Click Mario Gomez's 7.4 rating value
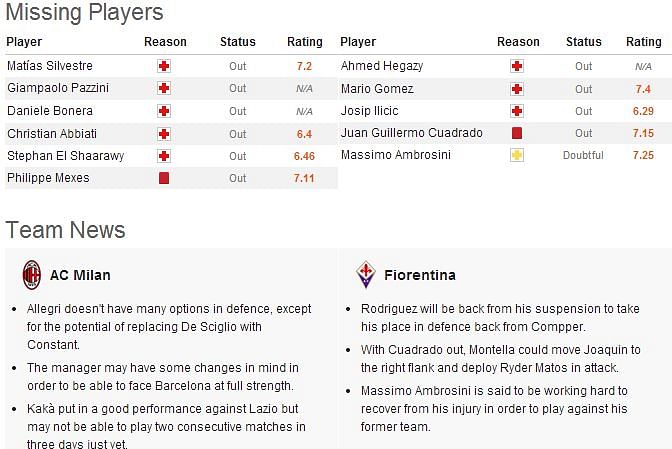This screenshot has height=449, width=672. 643,89
